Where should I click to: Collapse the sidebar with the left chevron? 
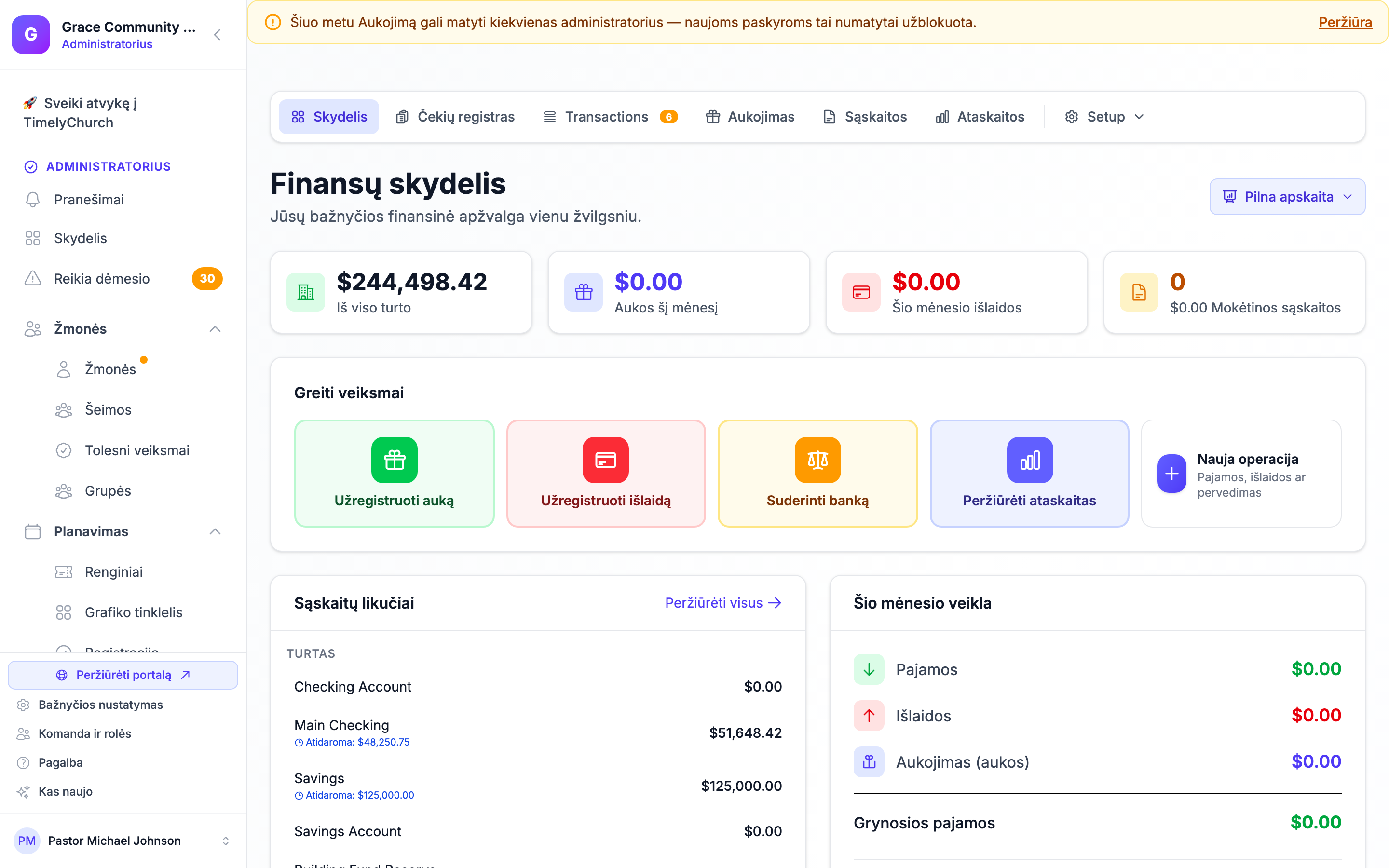pos(218,35)
